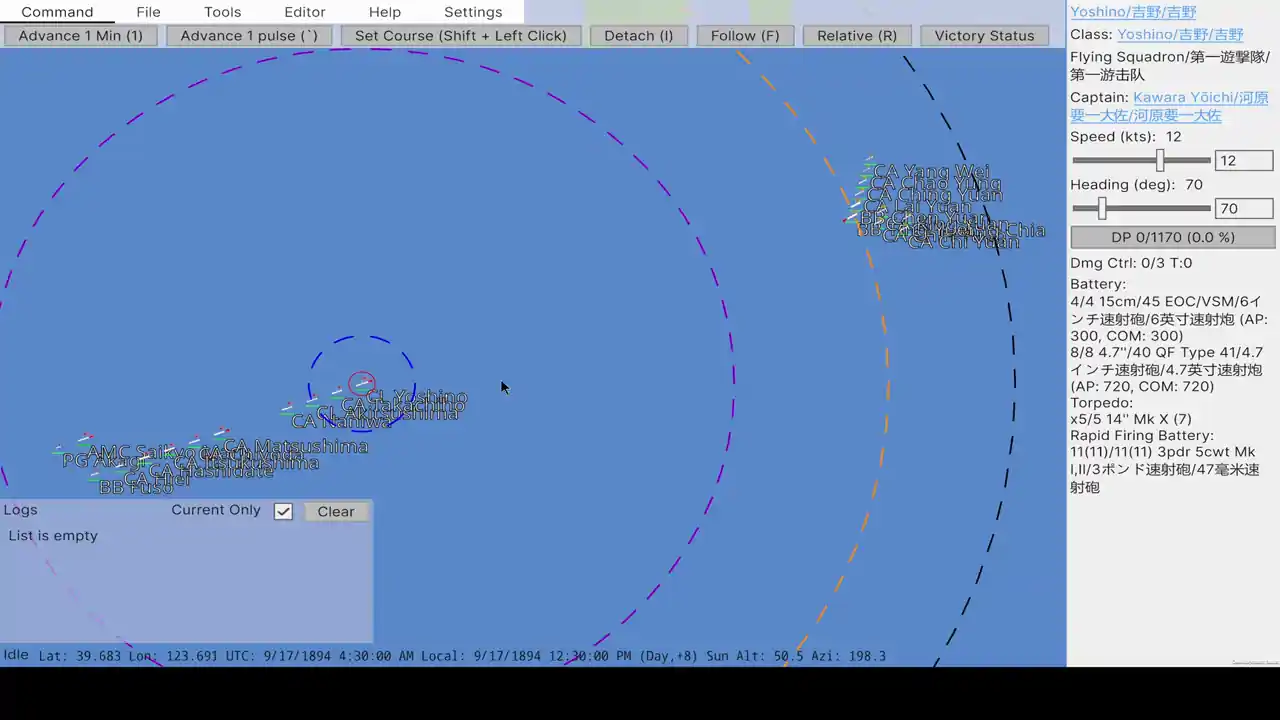Click the Follow (F) button

[x=745, y=36]
